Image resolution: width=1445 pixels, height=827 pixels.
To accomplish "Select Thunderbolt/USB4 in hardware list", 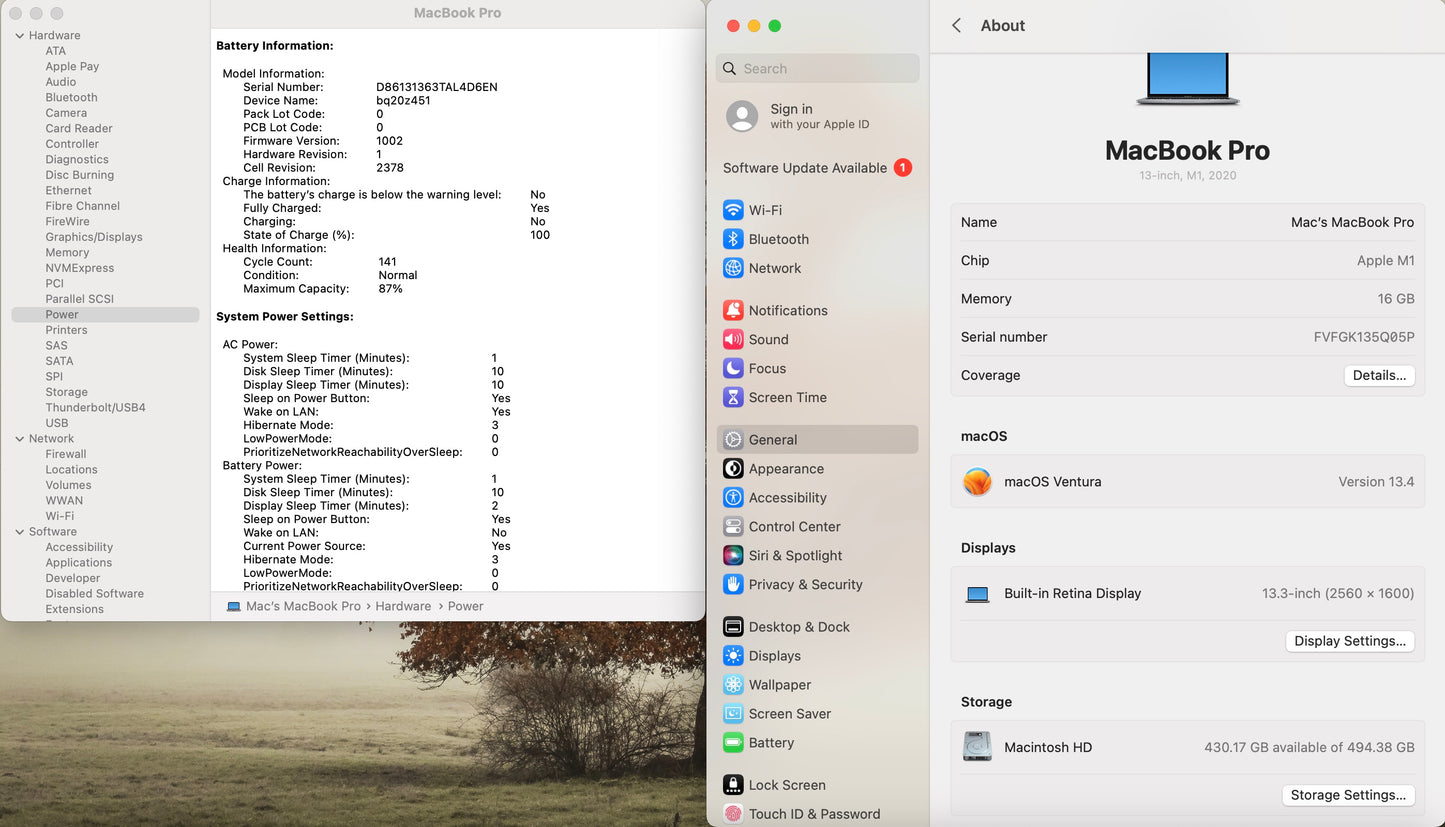I will point(95,408).
